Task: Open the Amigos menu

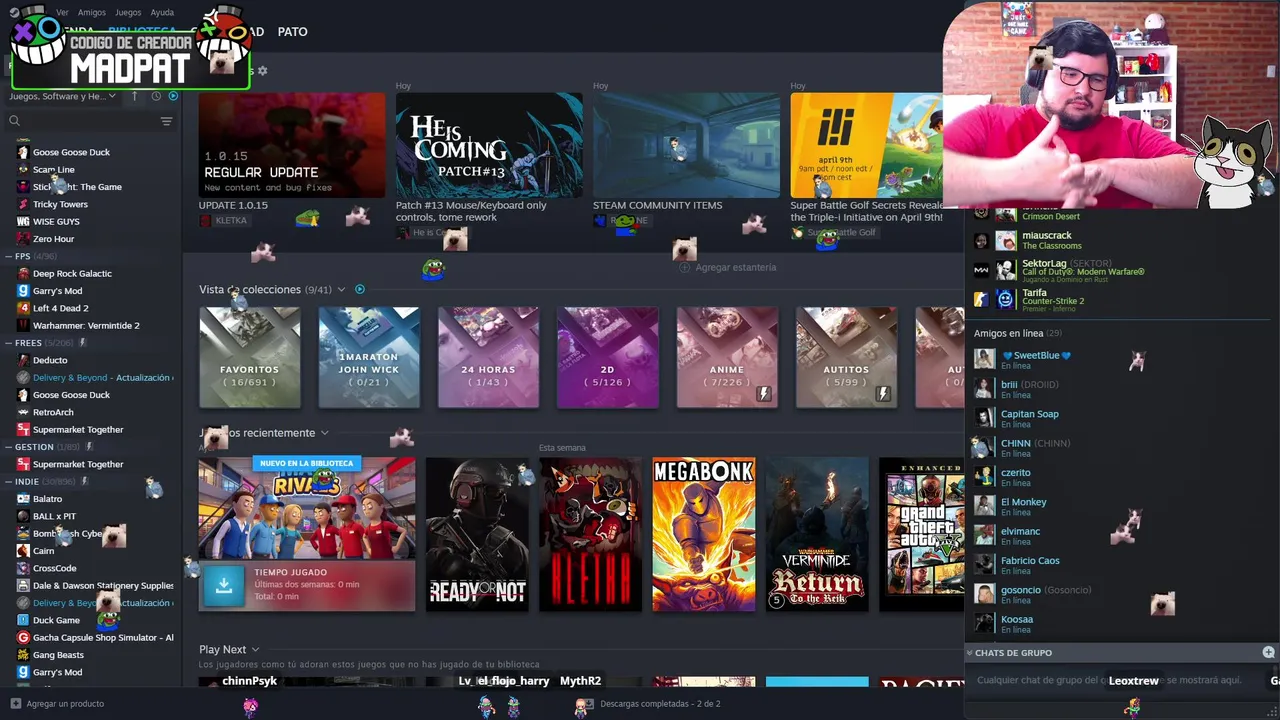Action: click(92, 12)
